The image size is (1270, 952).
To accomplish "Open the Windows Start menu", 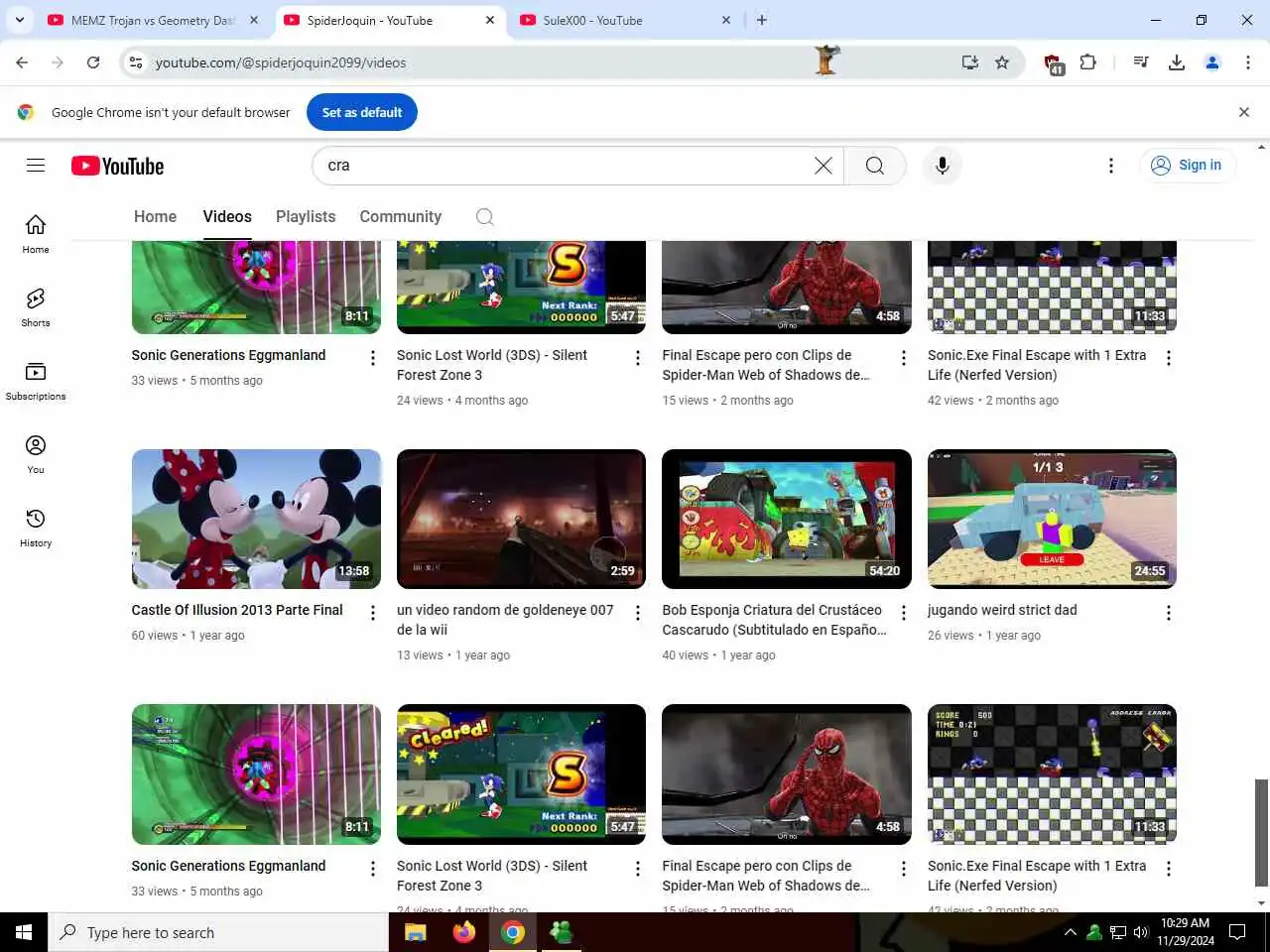I will (24, 932).
